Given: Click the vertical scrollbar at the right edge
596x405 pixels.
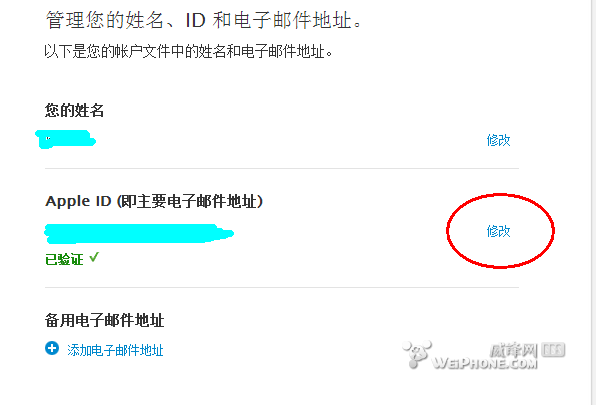Looking at the screenshot, I should click(x=593, y=202).
